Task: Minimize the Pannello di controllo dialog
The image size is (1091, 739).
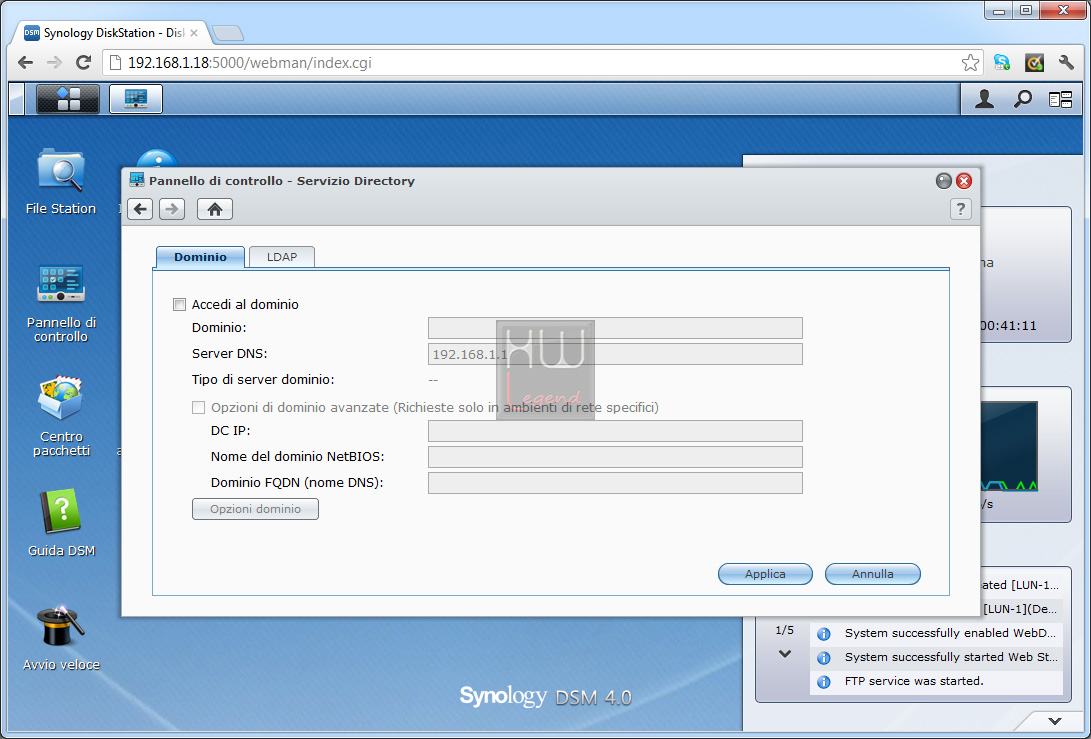Action: (943, 181)
